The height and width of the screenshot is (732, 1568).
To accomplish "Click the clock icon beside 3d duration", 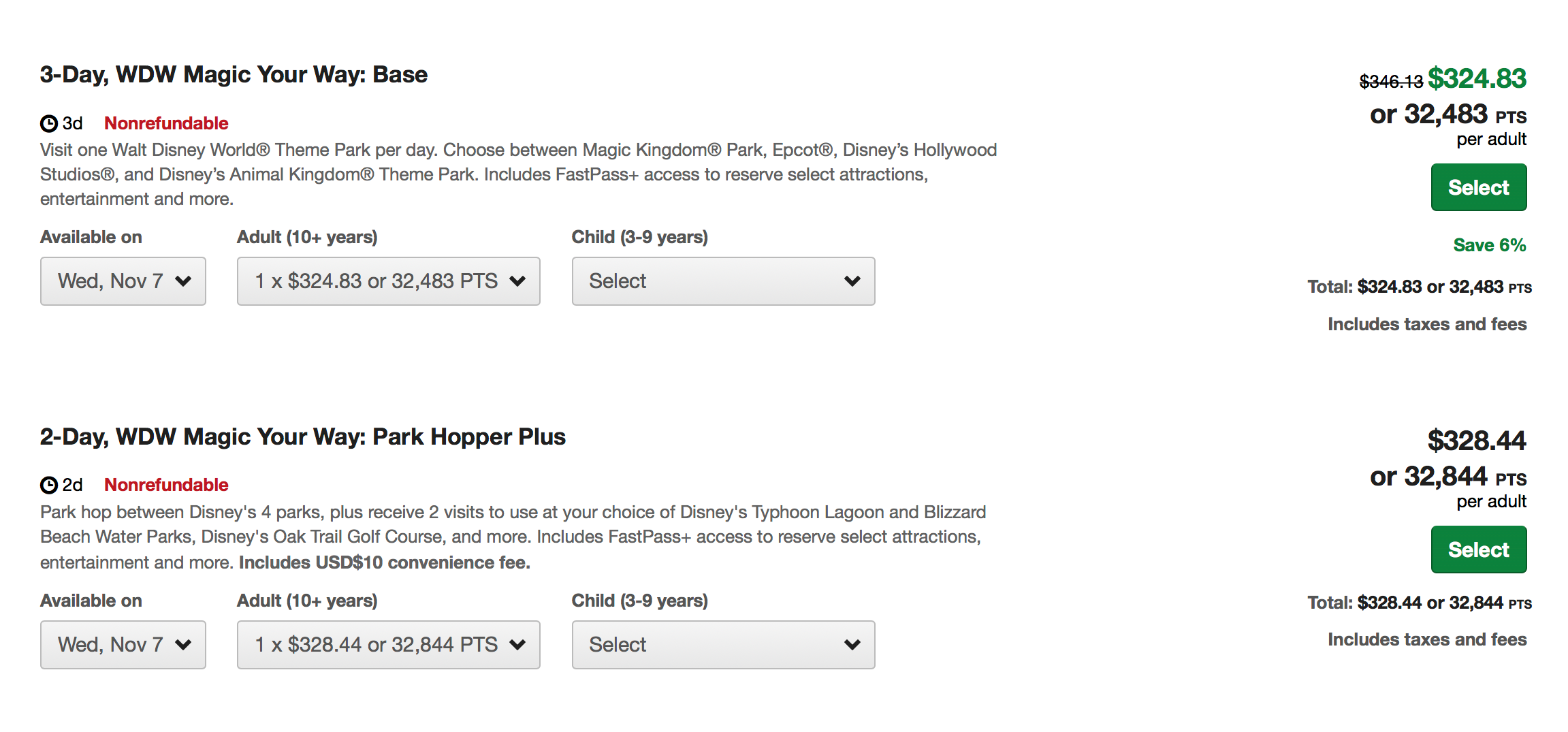I will point(49,123).
